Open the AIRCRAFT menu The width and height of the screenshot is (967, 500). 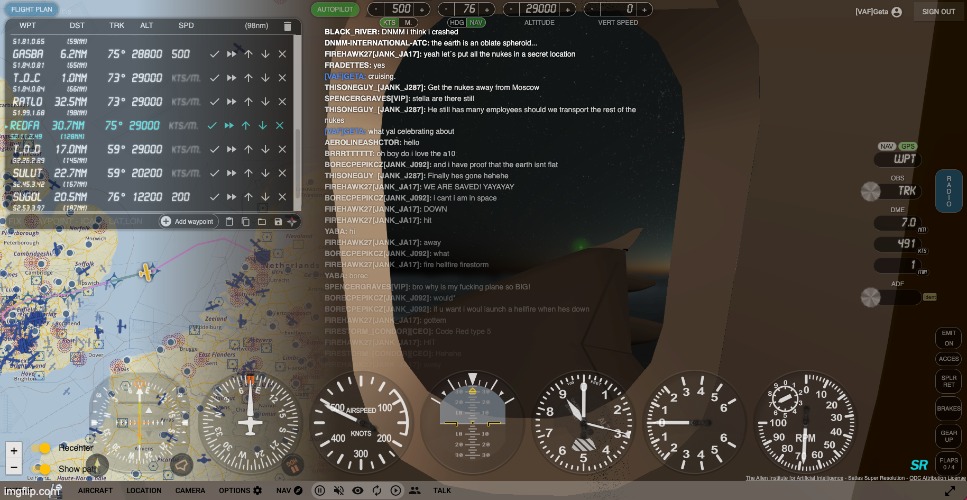[95, 490]
